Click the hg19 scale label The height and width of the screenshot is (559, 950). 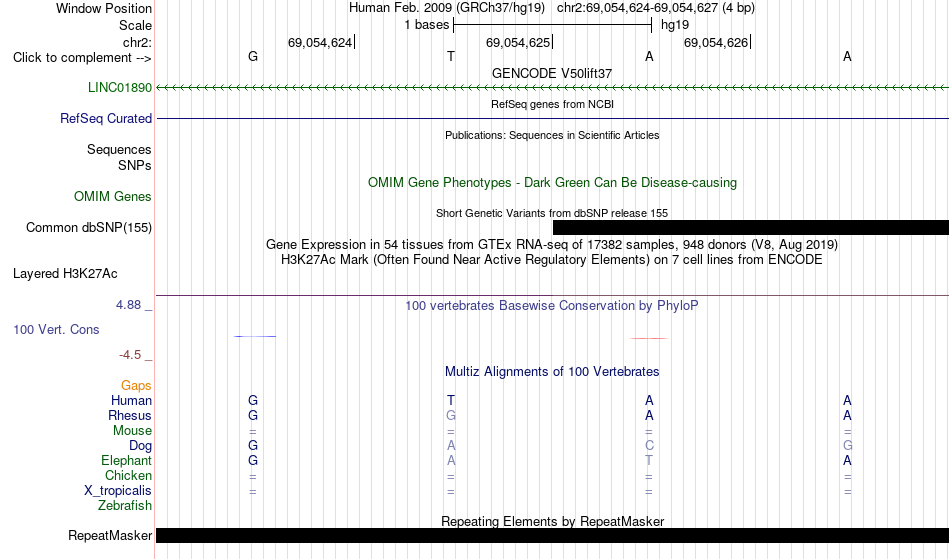[675, 25]
